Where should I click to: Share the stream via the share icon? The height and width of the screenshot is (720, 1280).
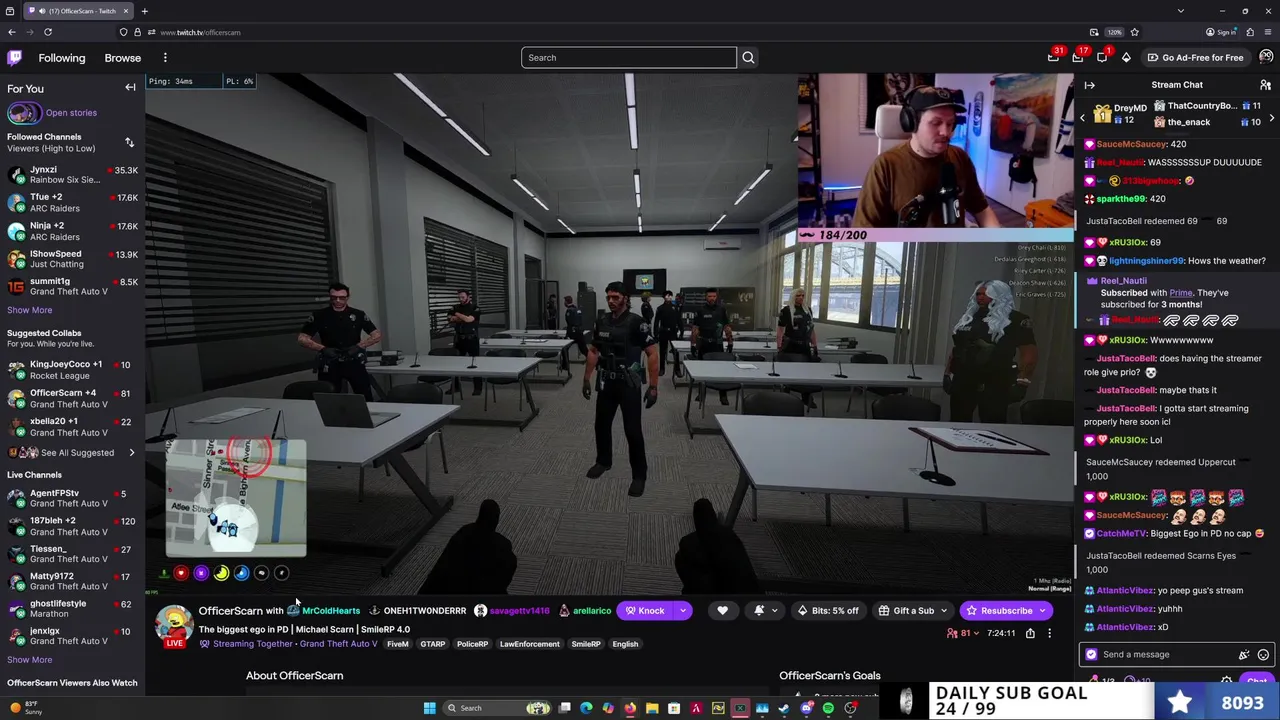tap(1030, 633)
